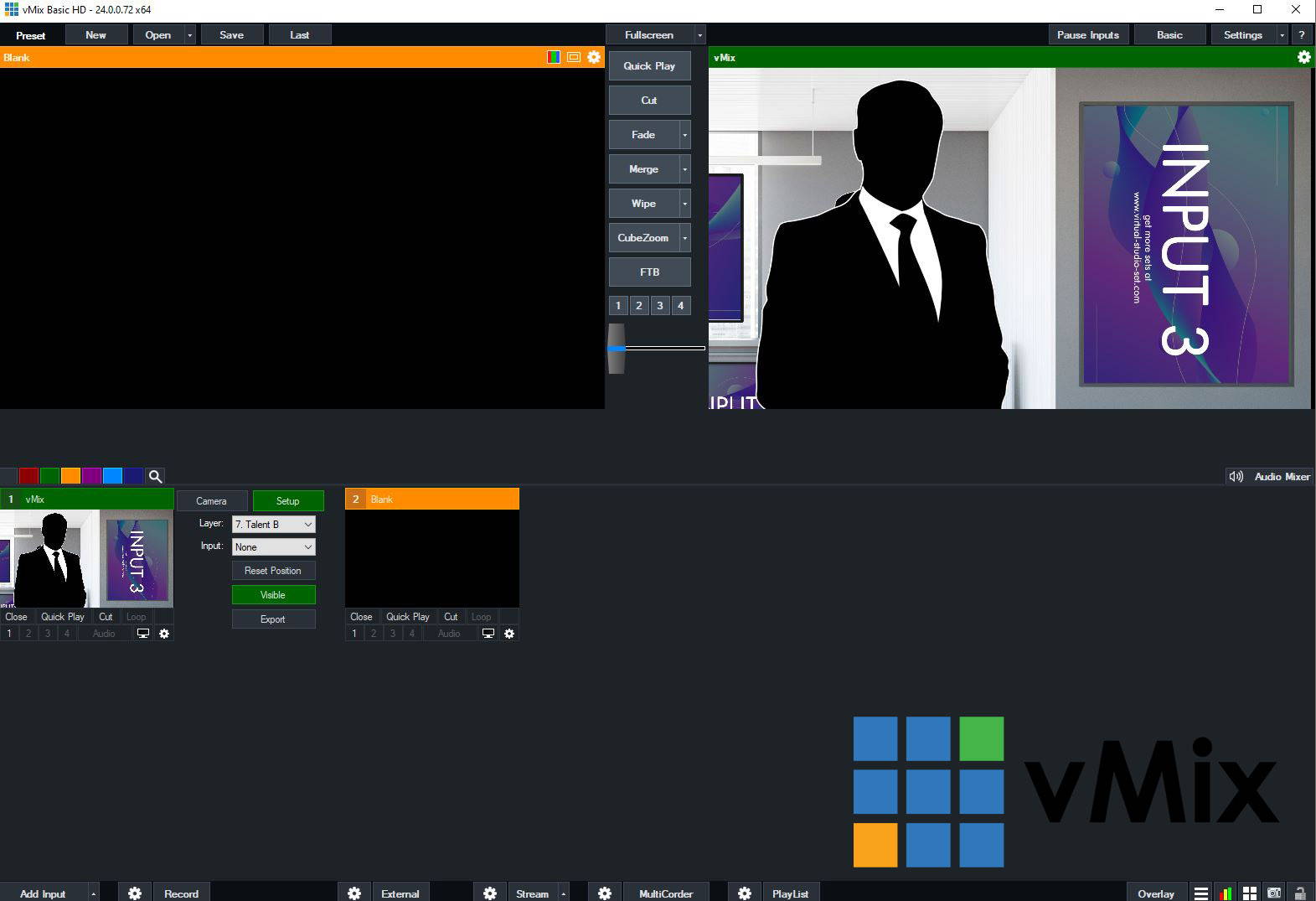The height and width of the screenshot is (901, 1316).
Task: Click the vMix input 1 thumbnail
Action: [x=87, y=558]
